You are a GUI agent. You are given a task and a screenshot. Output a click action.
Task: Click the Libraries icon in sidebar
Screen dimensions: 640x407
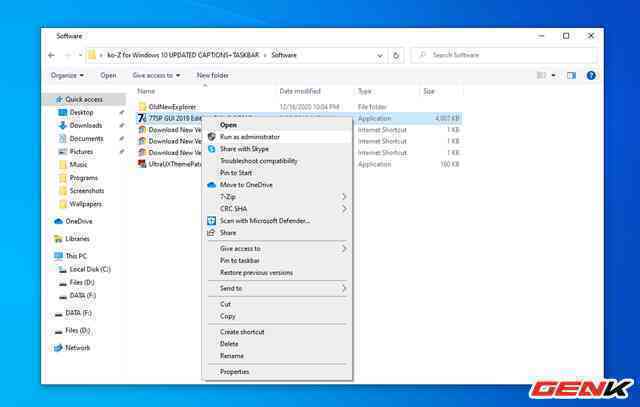(x=58, y=239)
